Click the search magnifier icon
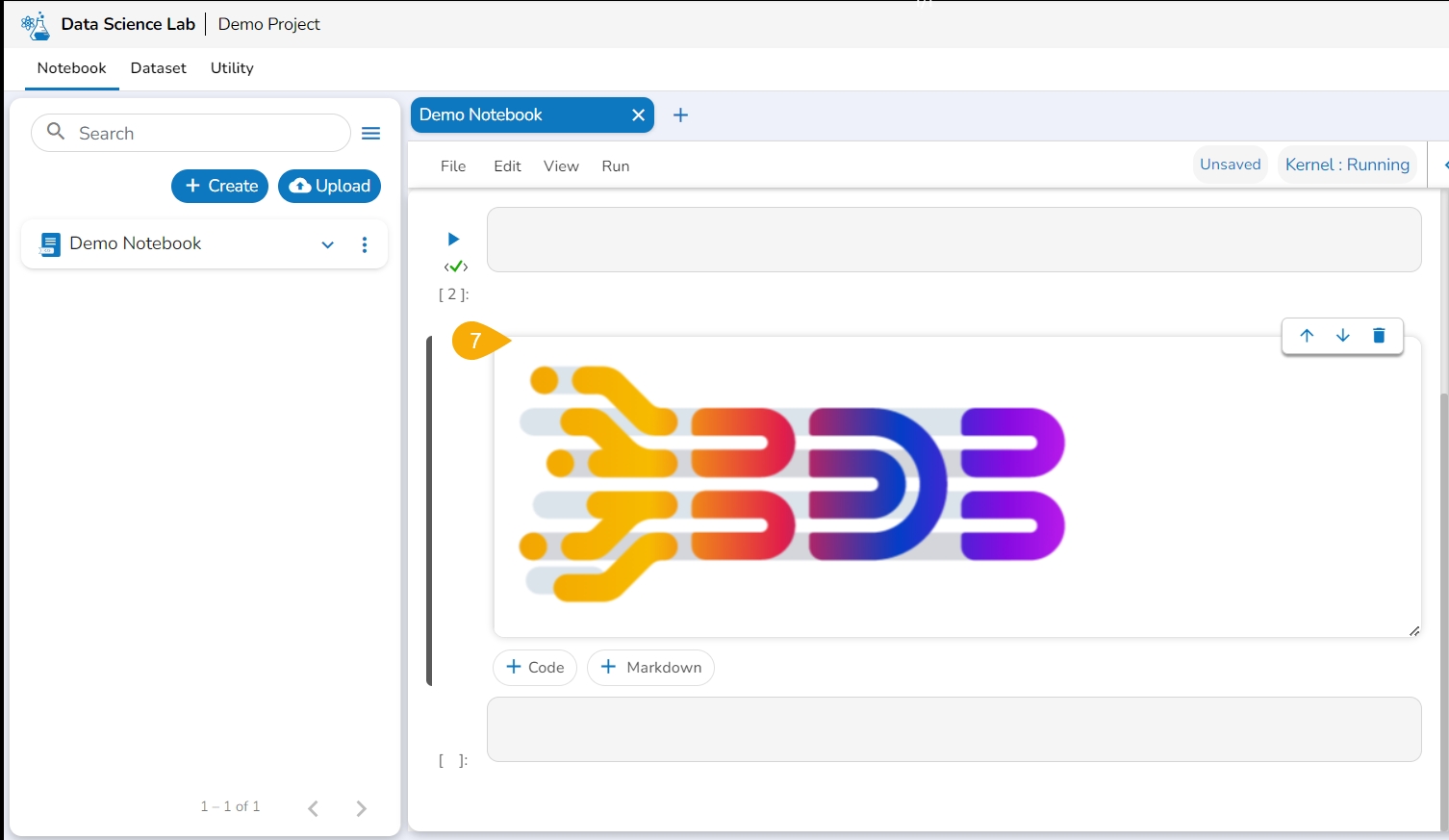The width and height of the screenshot is (1449, 840). coord(56,132)
